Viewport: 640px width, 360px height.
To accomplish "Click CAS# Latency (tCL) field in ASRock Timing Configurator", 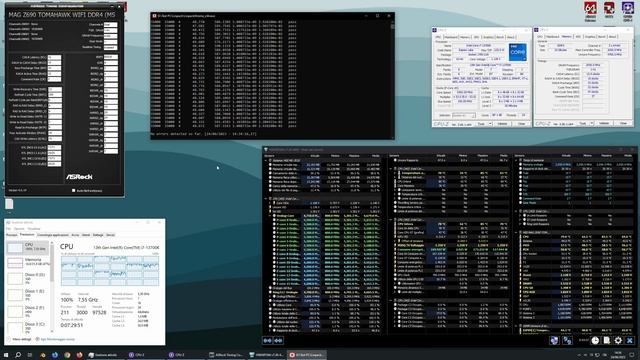I will [54, 57].
